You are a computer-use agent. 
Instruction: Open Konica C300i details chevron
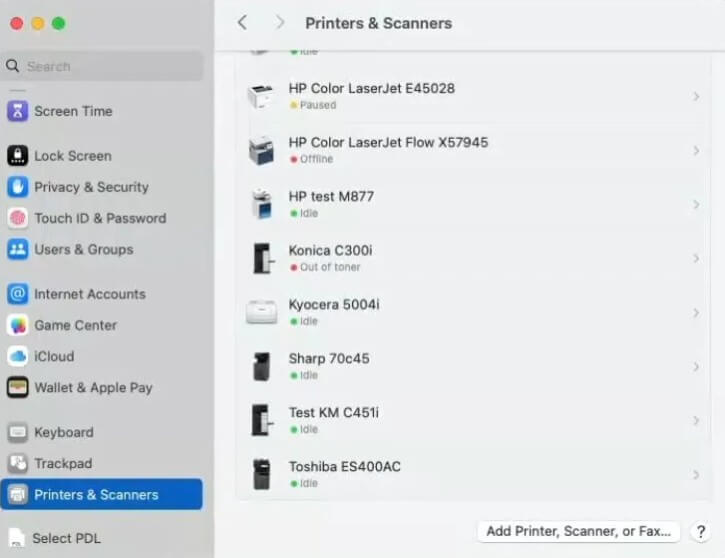tap(696, 258)
